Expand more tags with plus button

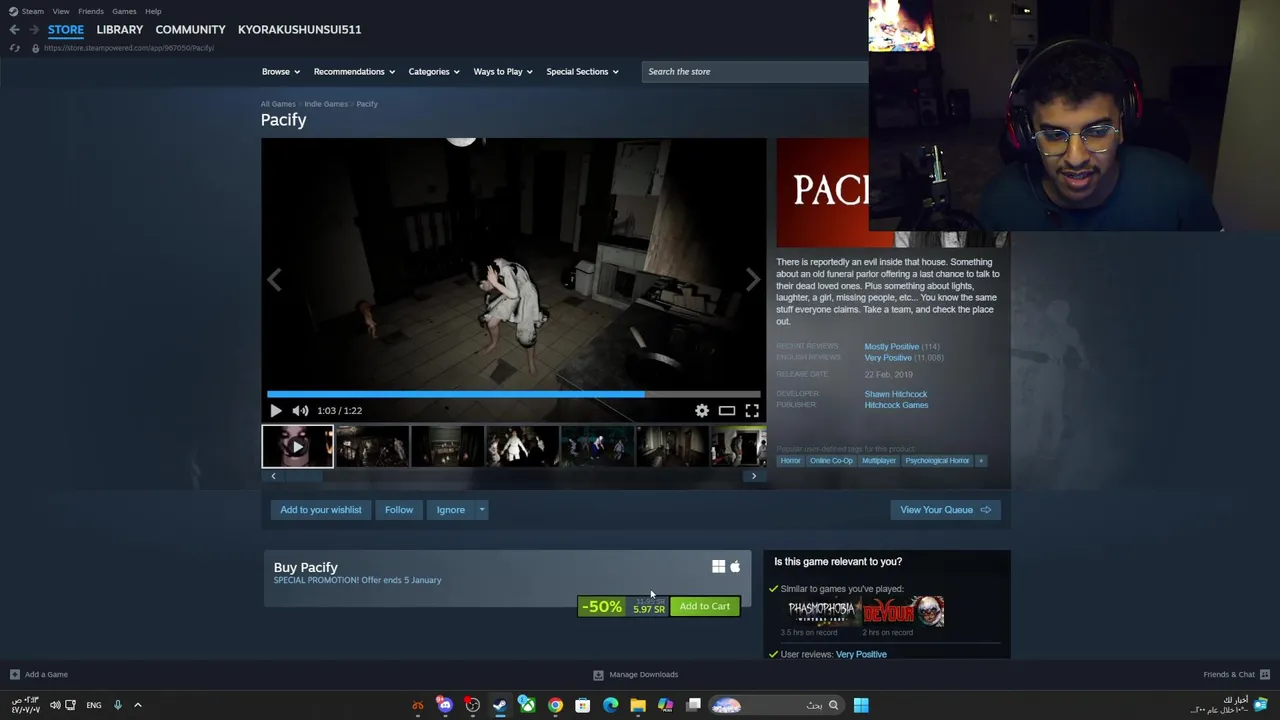[x=981, y=461]
